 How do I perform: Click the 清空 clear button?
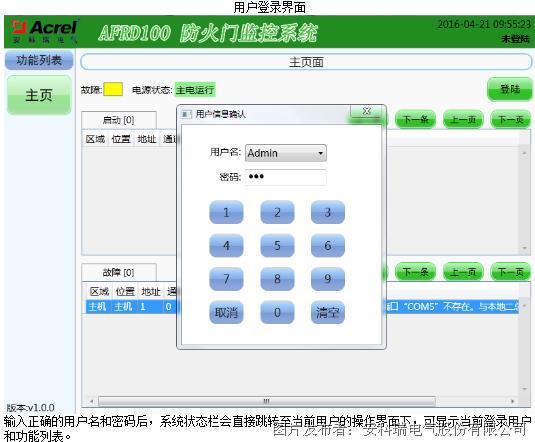point(328,312)
